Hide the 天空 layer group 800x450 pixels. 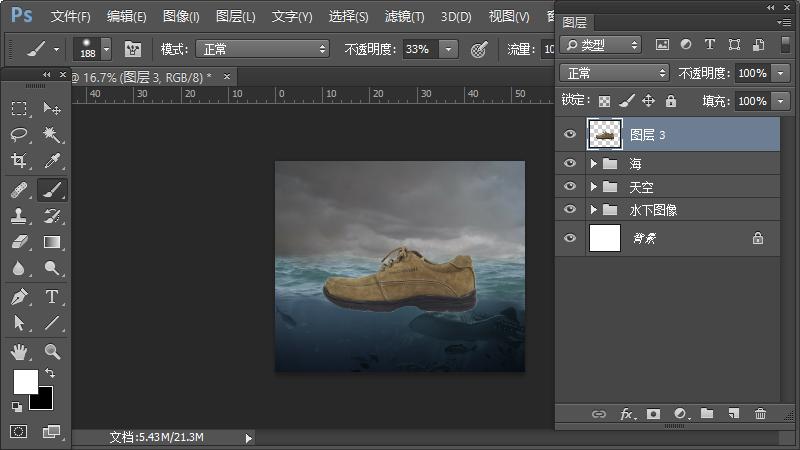tap(570, 187)
